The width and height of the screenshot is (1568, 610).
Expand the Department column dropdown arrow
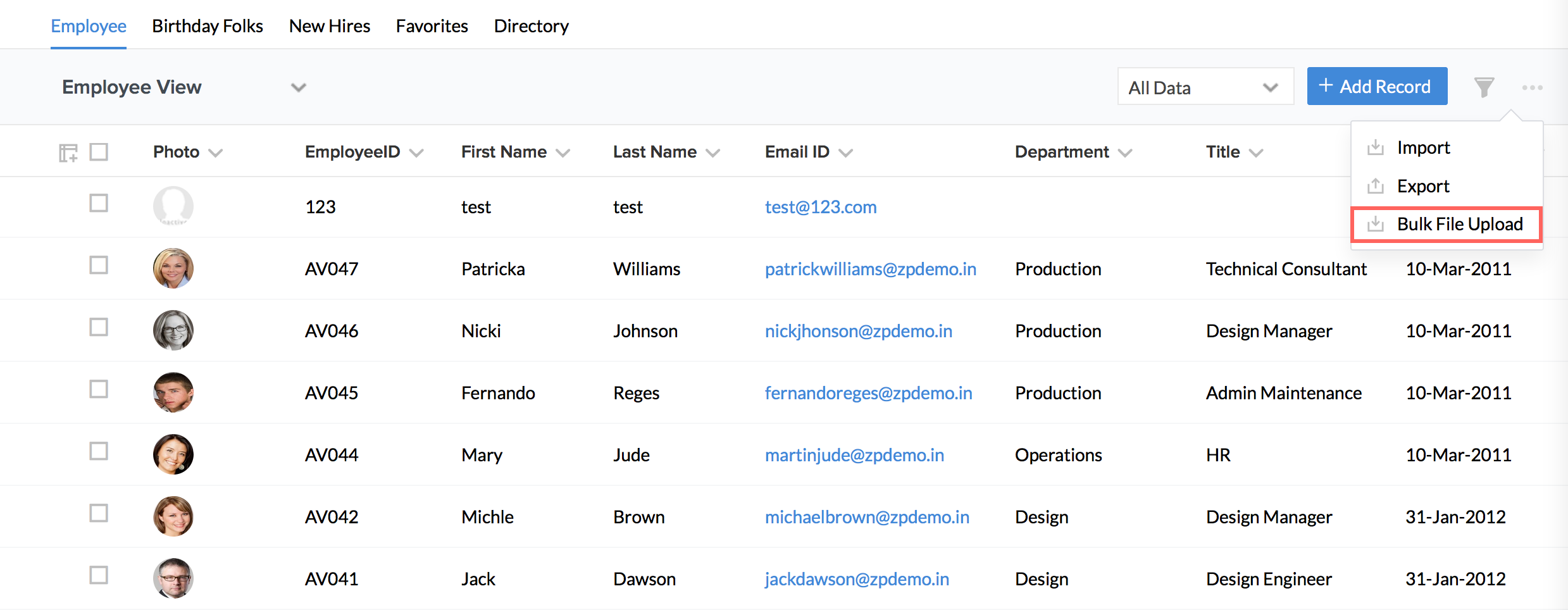coord(1125,153)
